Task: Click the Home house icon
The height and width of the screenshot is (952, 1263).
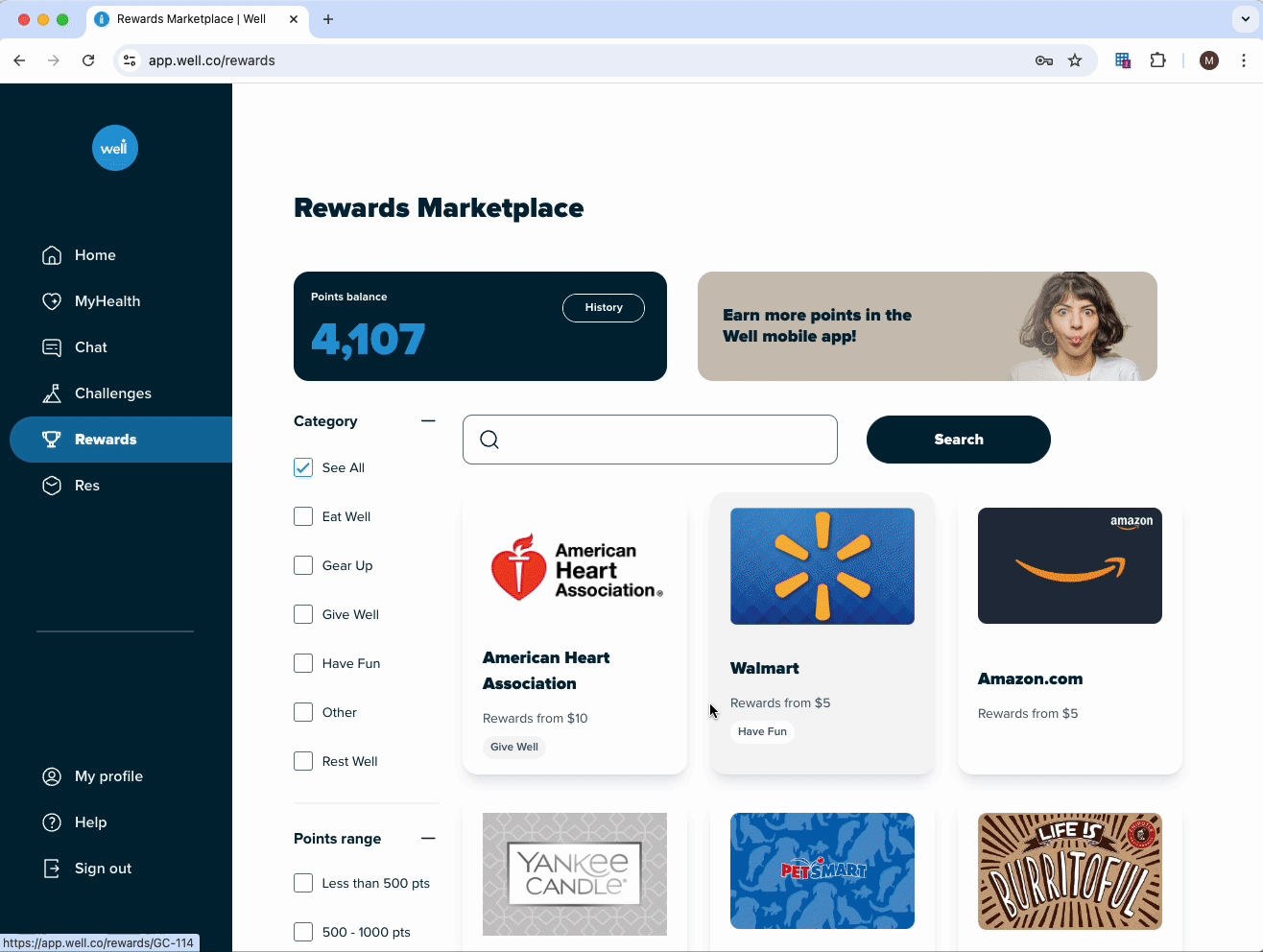Action: point(52,255)
